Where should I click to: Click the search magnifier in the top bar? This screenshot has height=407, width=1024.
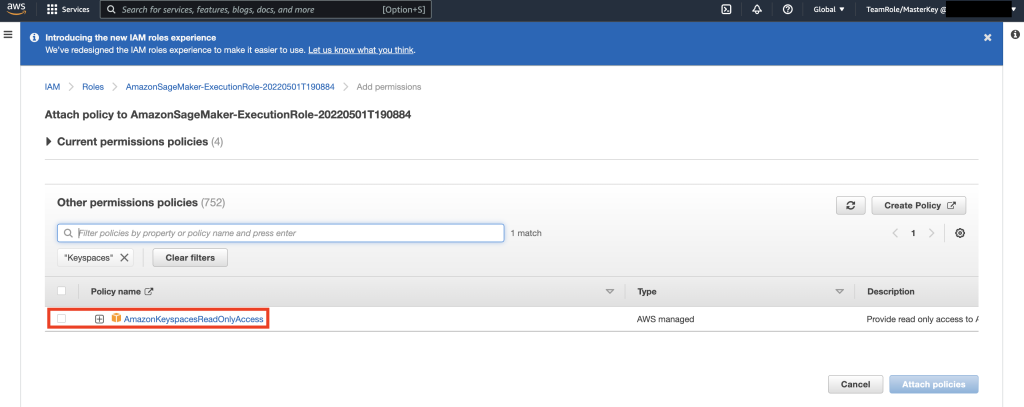click(x=112, y=10)
